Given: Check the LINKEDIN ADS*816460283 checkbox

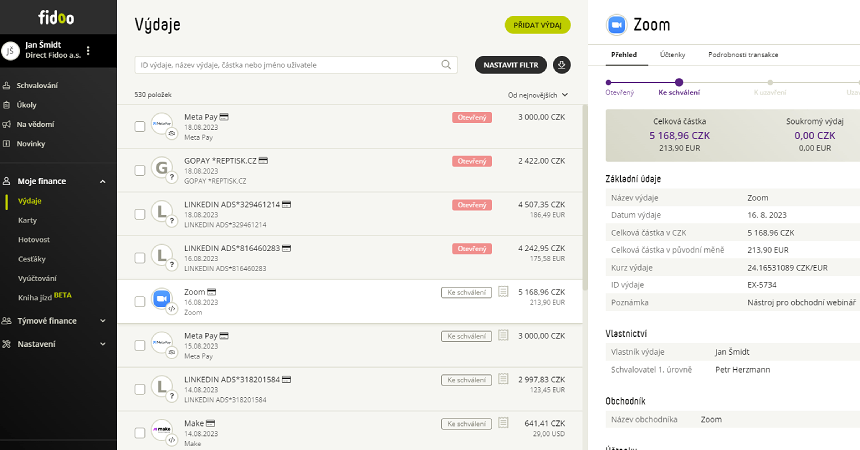Looking at the screenshot, I should pos(140,258).
